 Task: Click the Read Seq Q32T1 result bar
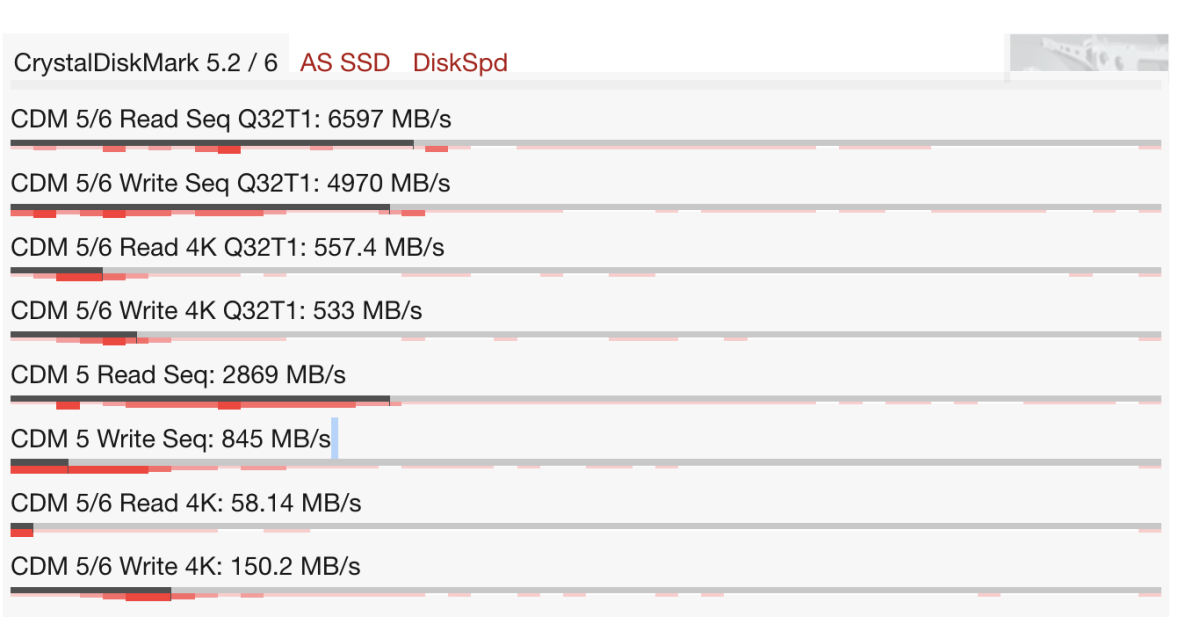click(212, 145)
